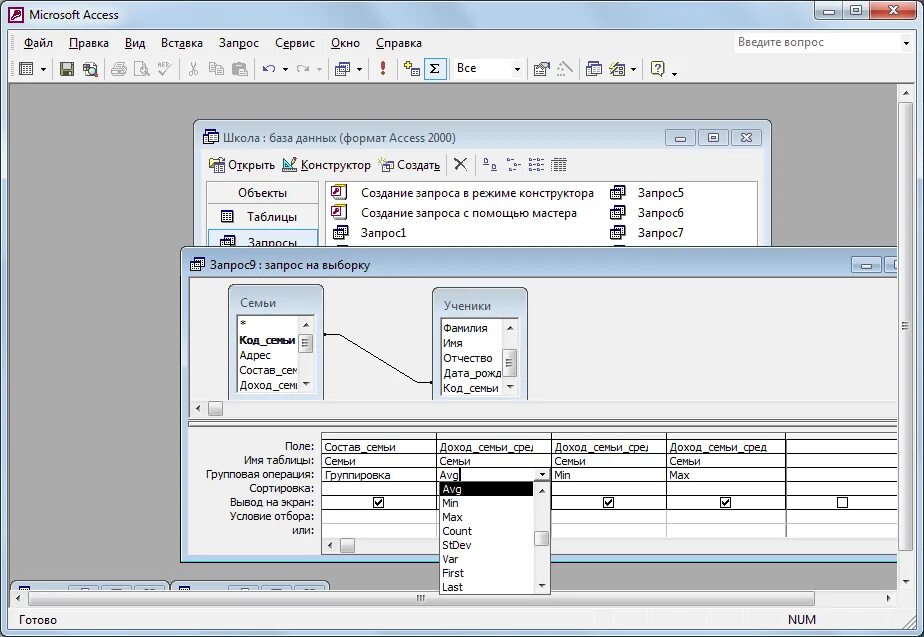Image resolution: width=924 pixels, height=637 pixels.
Task: Open the Файл menu
Action: tap(38, 43)
